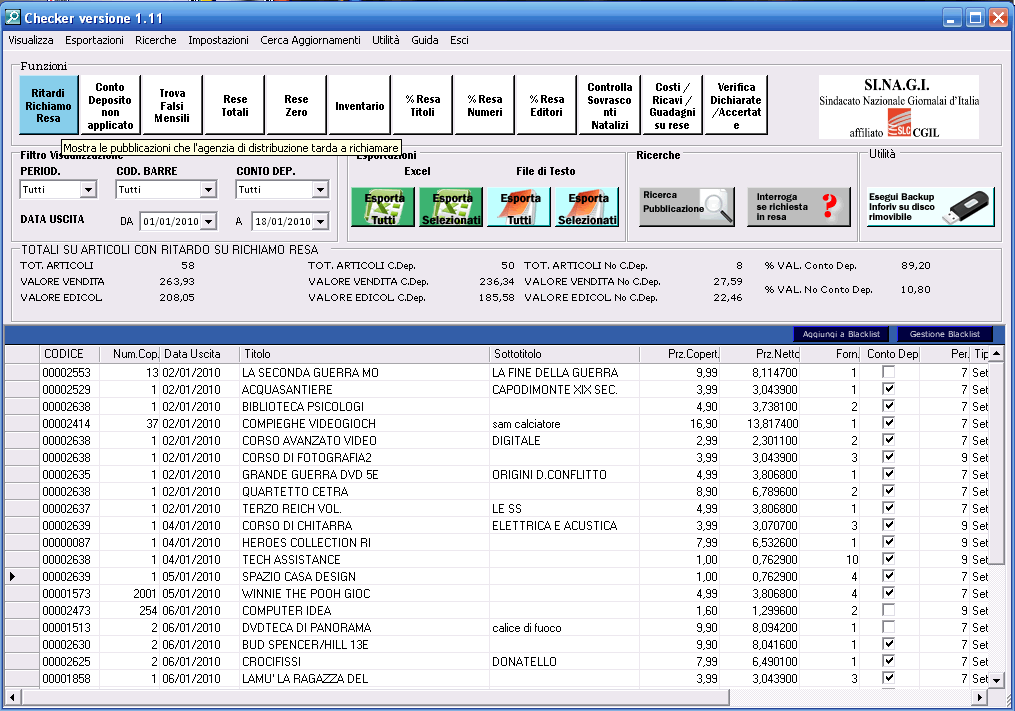The width and height of the screenshot is (1015, 711).
Task: Toggle Conto Dep checkbox for COMPUTER IDEA
Action: pos(889,610)
